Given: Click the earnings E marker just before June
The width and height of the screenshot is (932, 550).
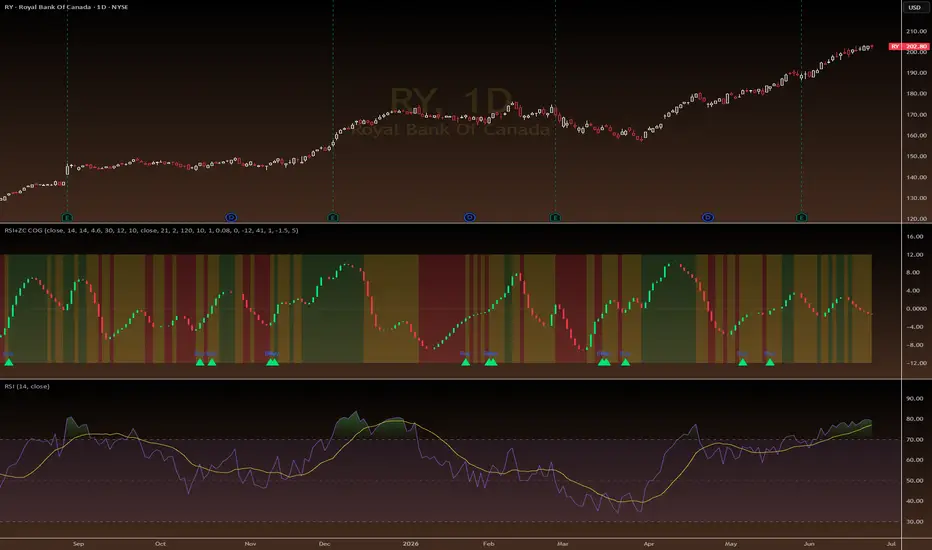Looking at the screenshot, I should (801, 218).
